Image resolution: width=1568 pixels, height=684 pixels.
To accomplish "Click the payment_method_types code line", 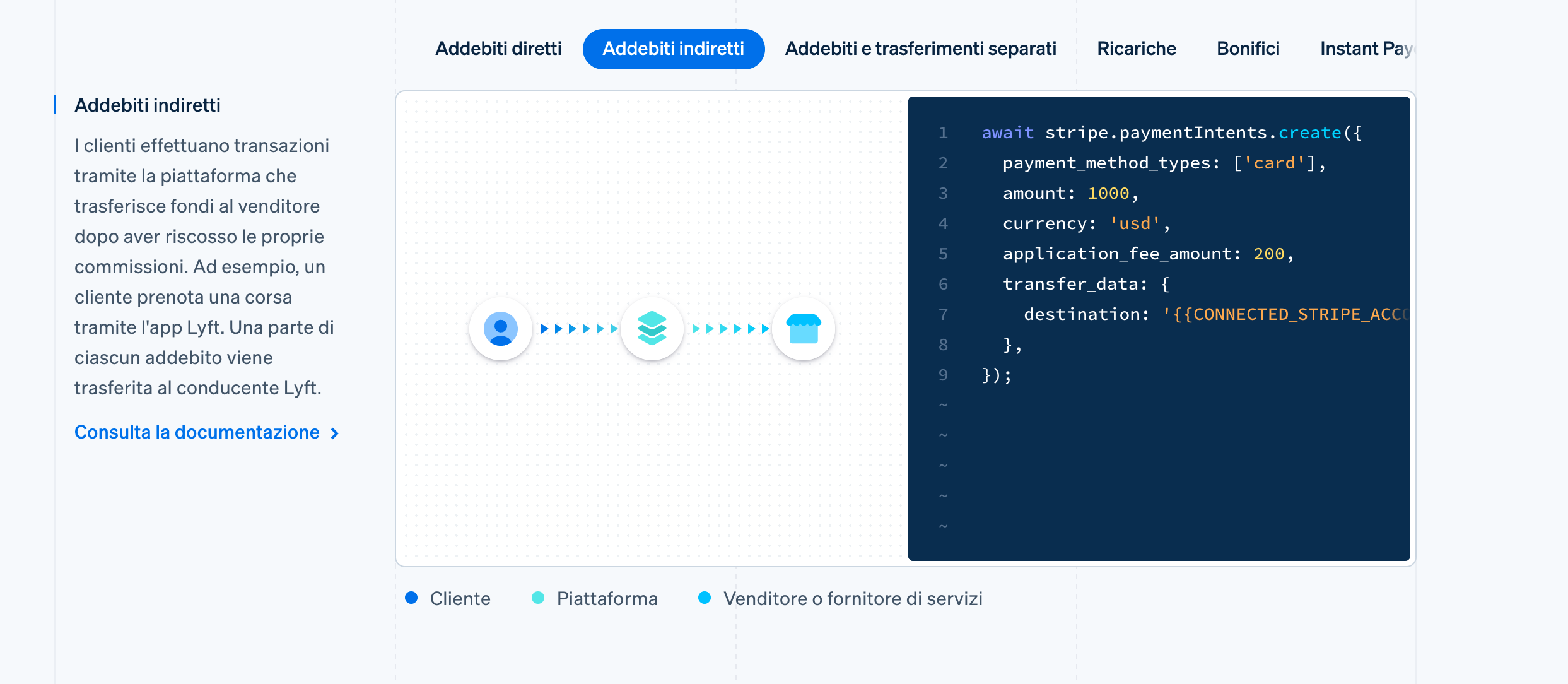I will coord(1164,163).
